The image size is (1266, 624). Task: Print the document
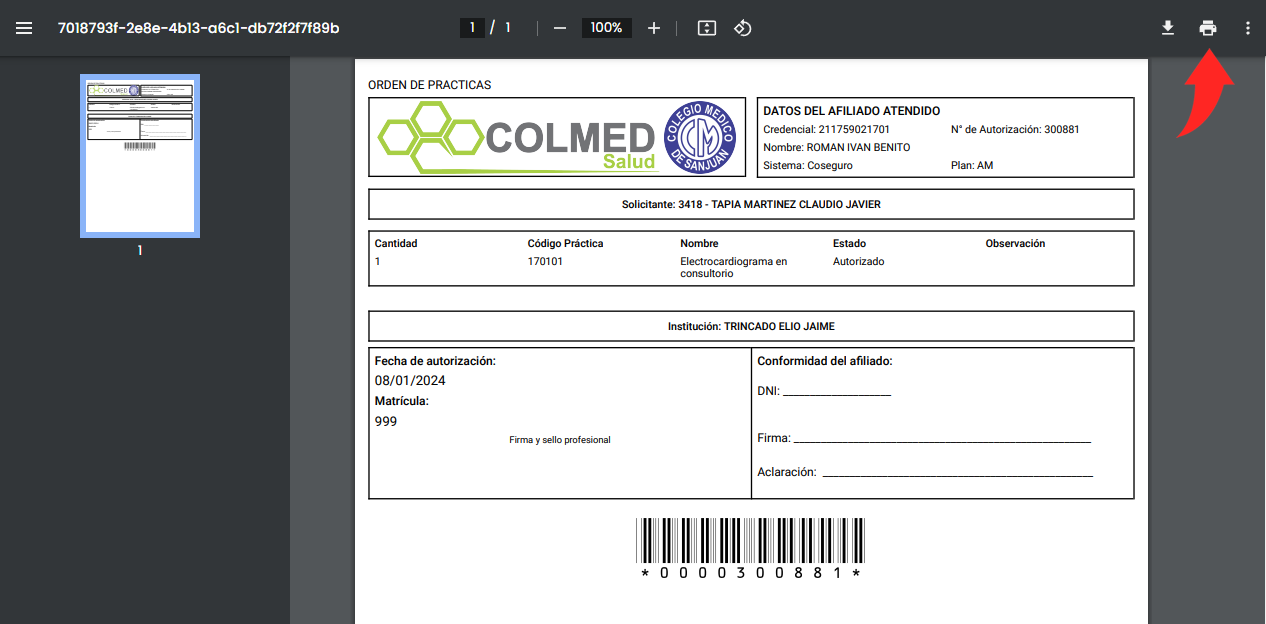(1208, 28)
